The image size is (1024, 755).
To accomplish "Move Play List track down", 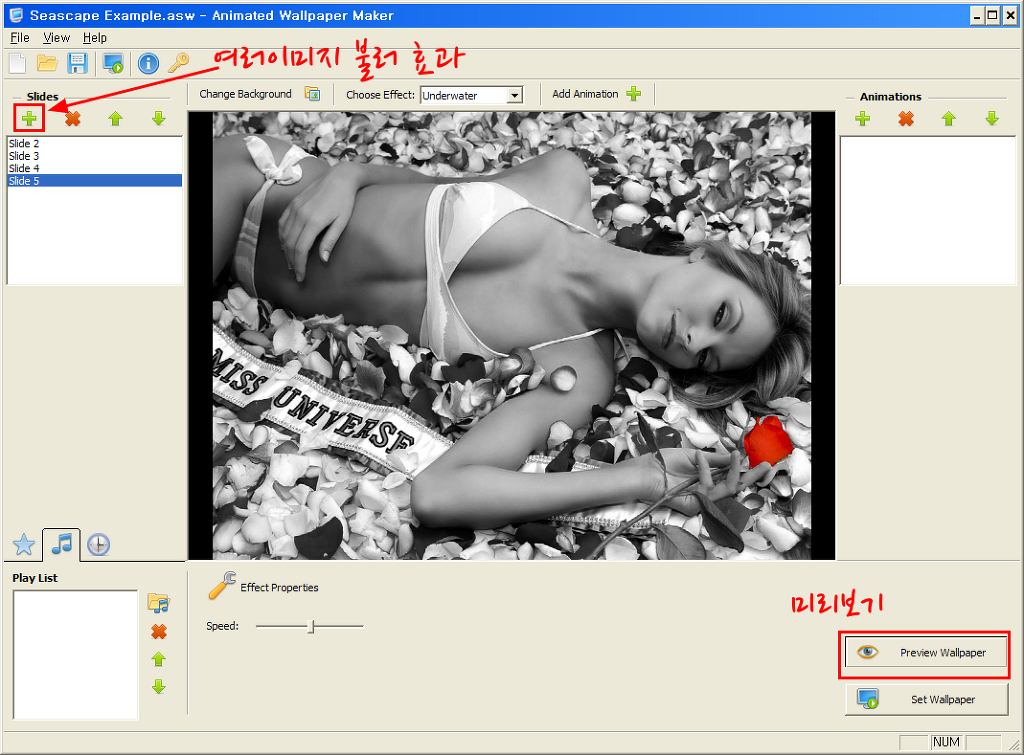I will click(159, 686).
